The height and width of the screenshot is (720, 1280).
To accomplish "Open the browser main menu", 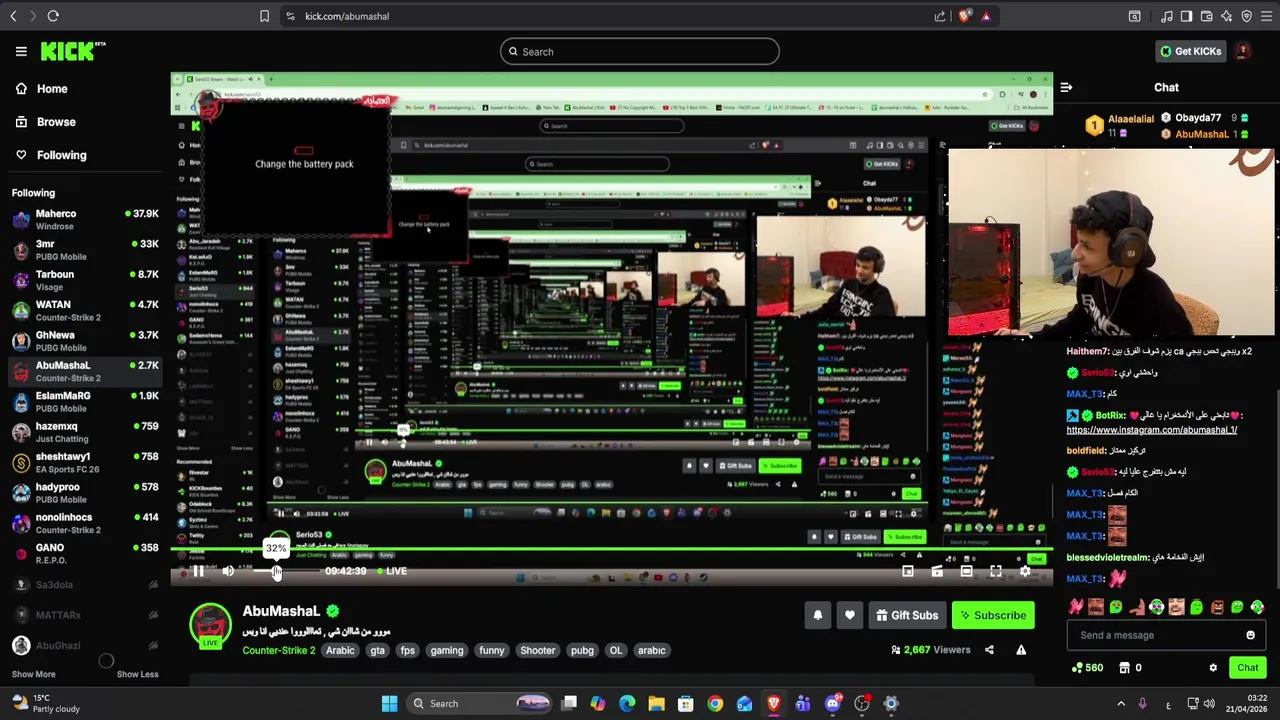I will pyautogui.click(x=1266, y=16).
